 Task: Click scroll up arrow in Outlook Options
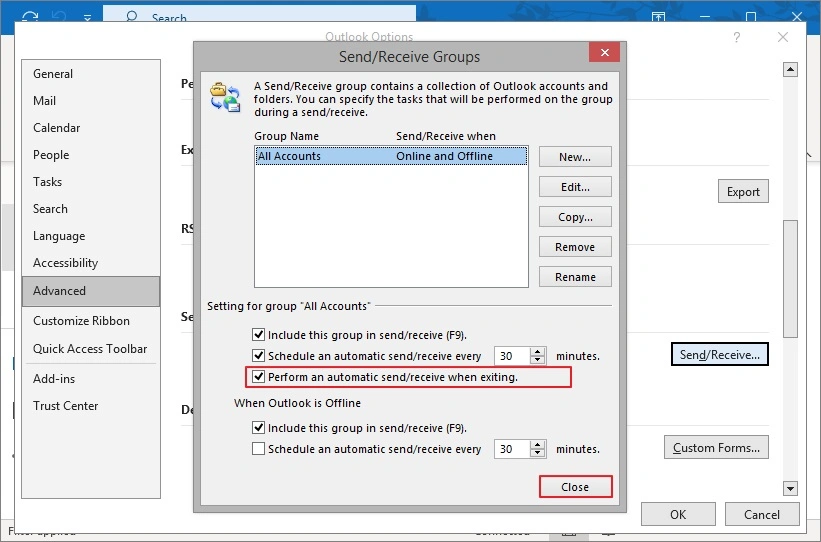790,69
